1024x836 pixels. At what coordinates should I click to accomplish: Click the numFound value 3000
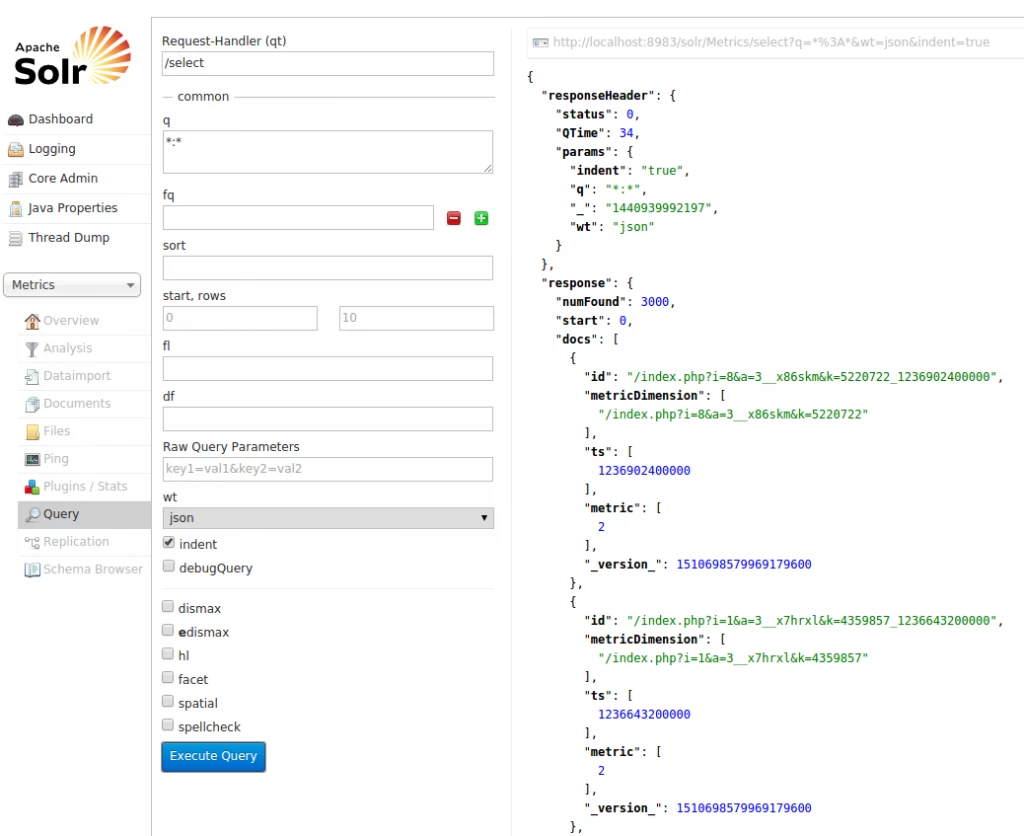[x=655, y=302]
